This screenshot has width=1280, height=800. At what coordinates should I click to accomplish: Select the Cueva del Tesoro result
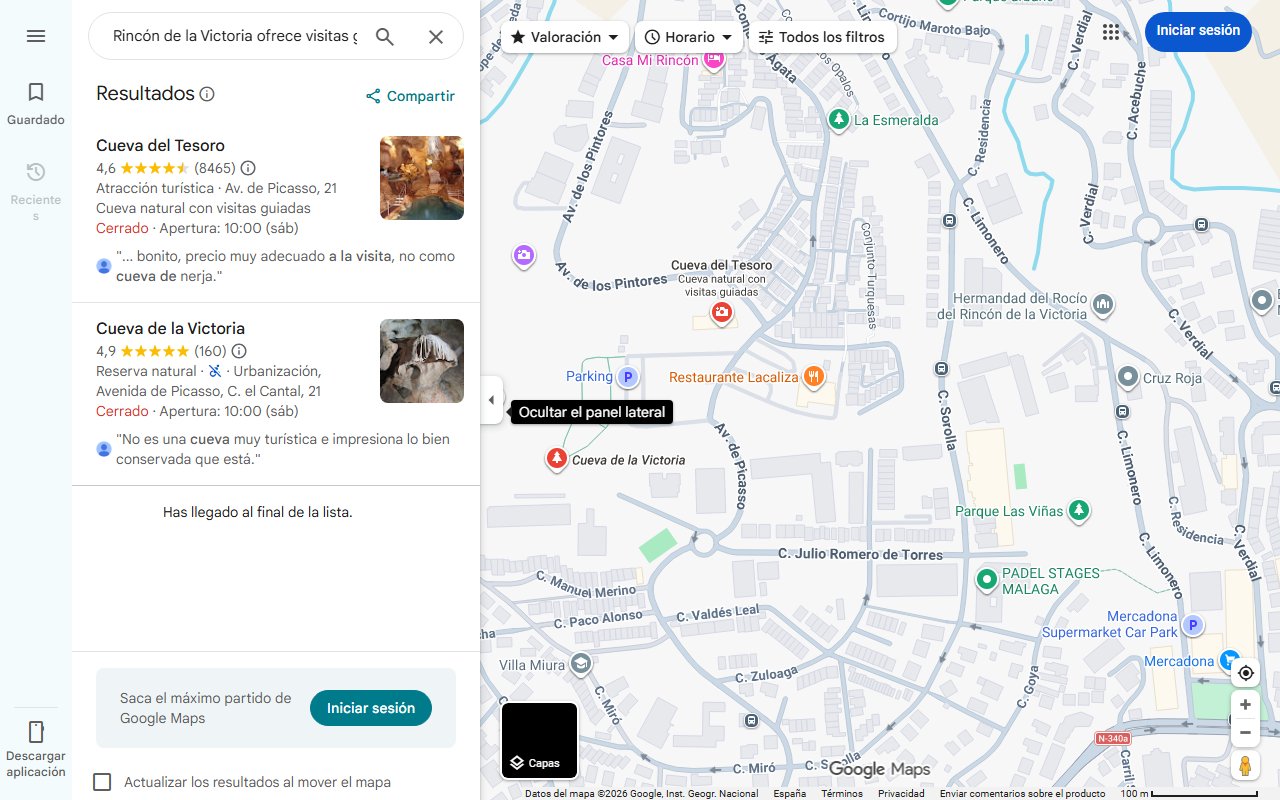tap(160, 146)
